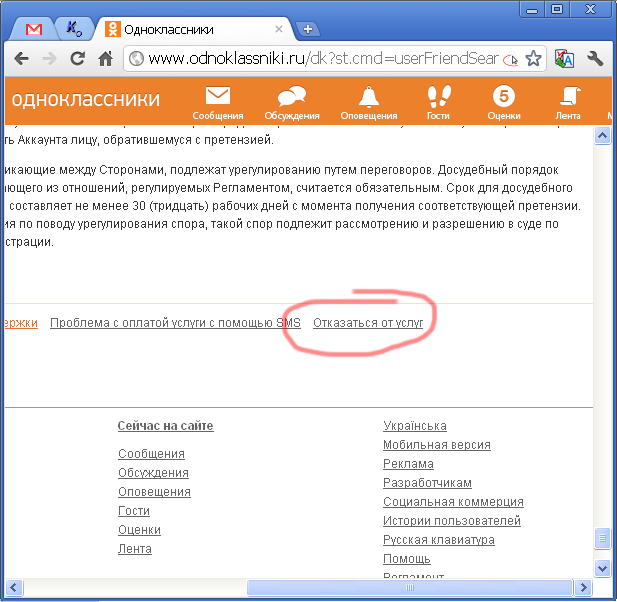Click footer link Оповещения
Image resolution: width=617 pixels, height=602 pixels.
(154, 492)
